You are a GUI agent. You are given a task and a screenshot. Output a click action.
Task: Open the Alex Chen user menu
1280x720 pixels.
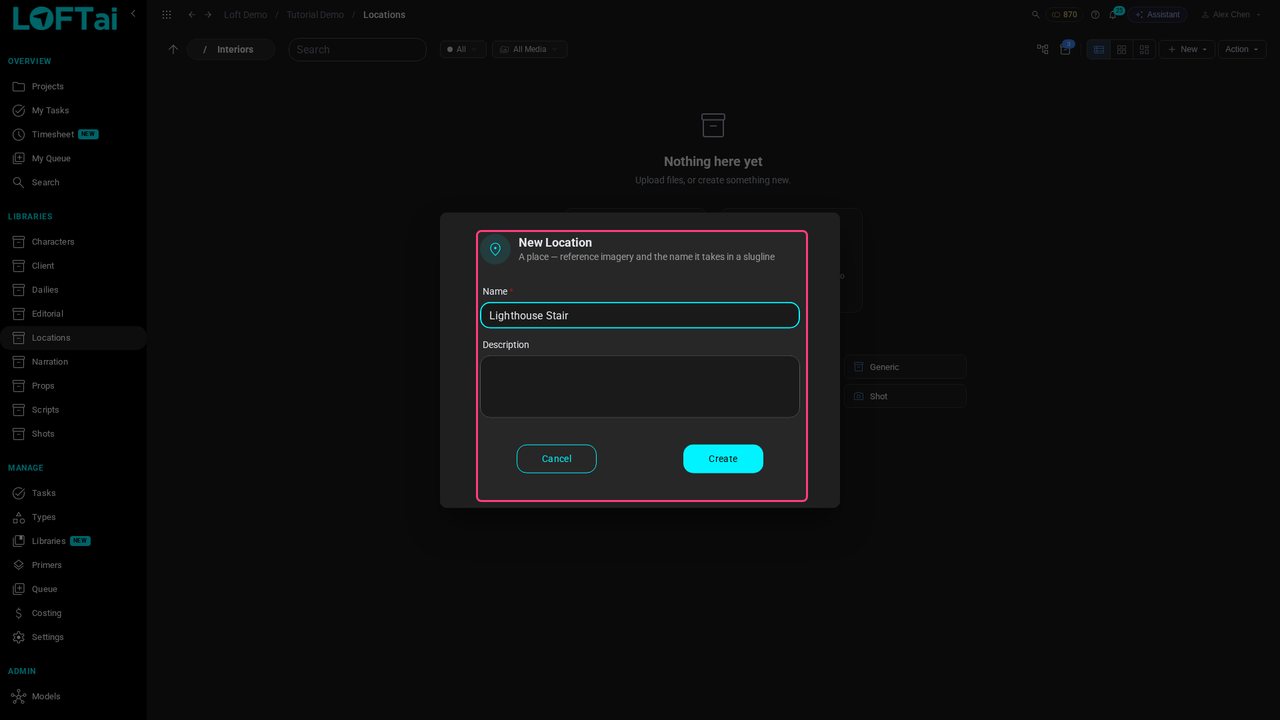point(1231,15)
